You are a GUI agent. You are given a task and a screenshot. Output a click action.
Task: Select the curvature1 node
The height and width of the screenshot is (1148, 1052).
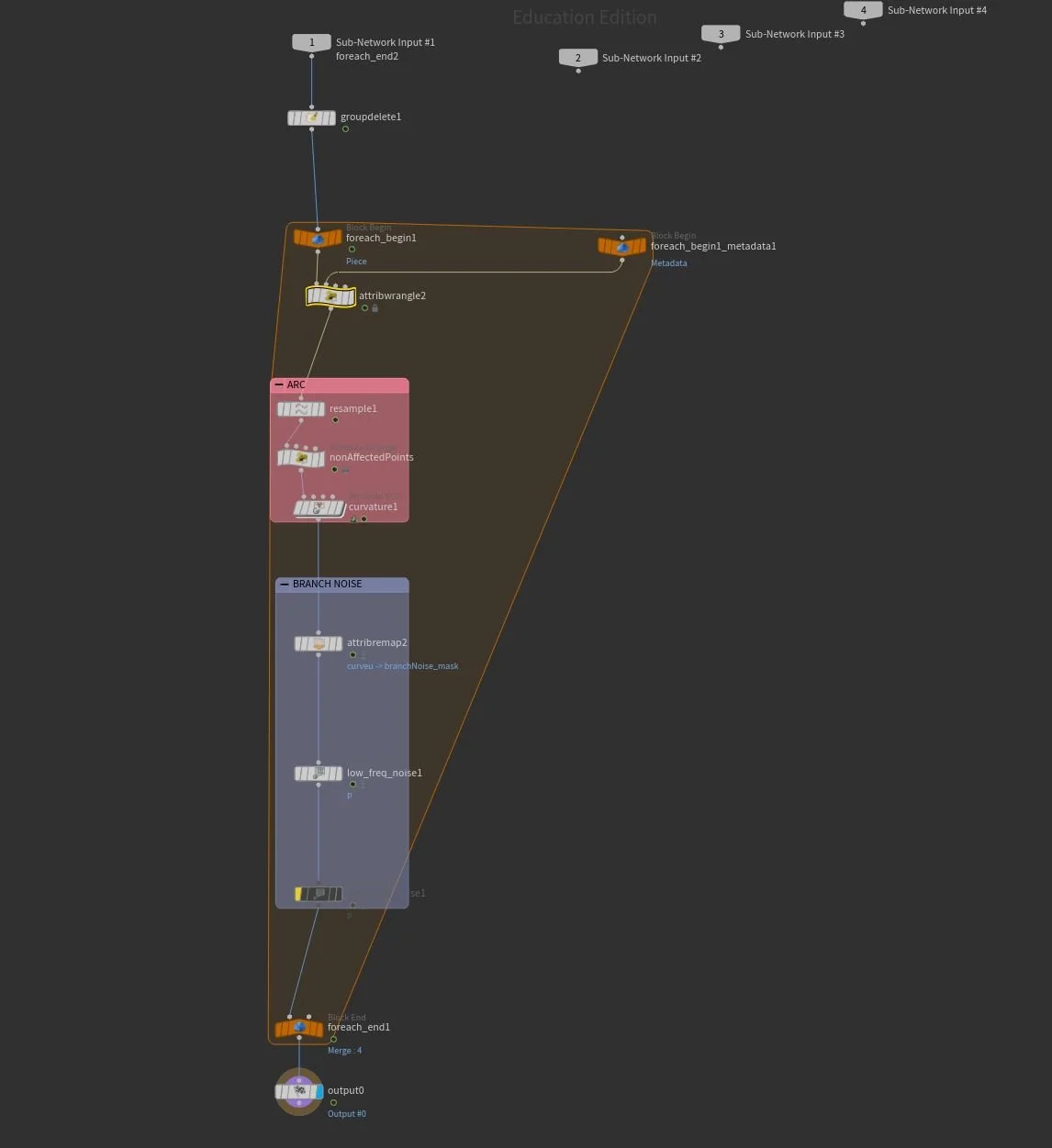[x=319, y=507]
